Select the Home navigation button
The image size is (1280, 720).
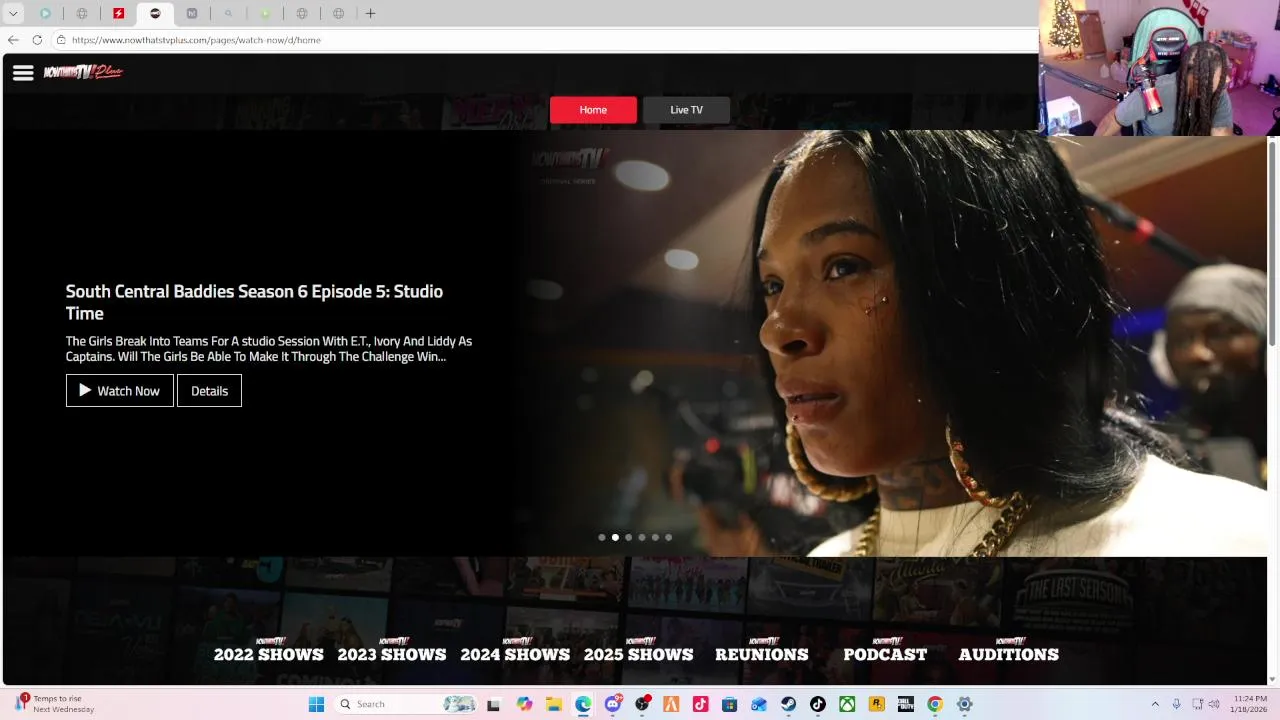pyautogui.click(x=593, y=110)
